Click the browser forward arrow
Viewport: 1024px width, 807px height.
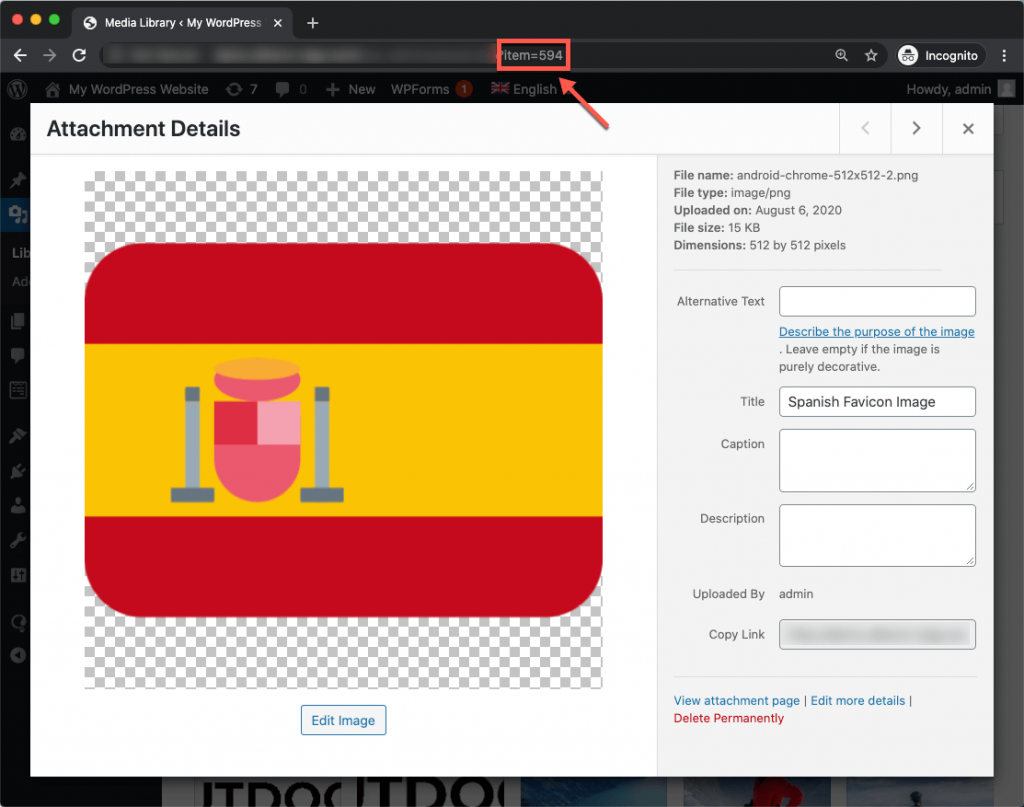pos(50,55)
